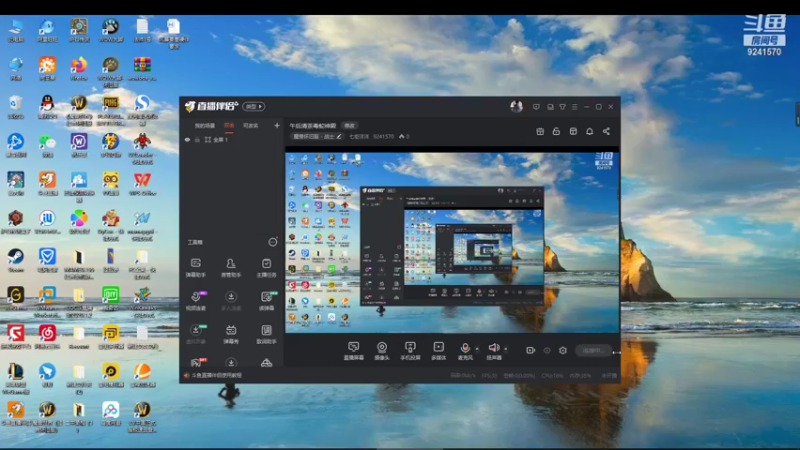The height and width of the screenshot is (450, 800).
Task: Open Firefox on the desktop
Action: coord(79,68)
